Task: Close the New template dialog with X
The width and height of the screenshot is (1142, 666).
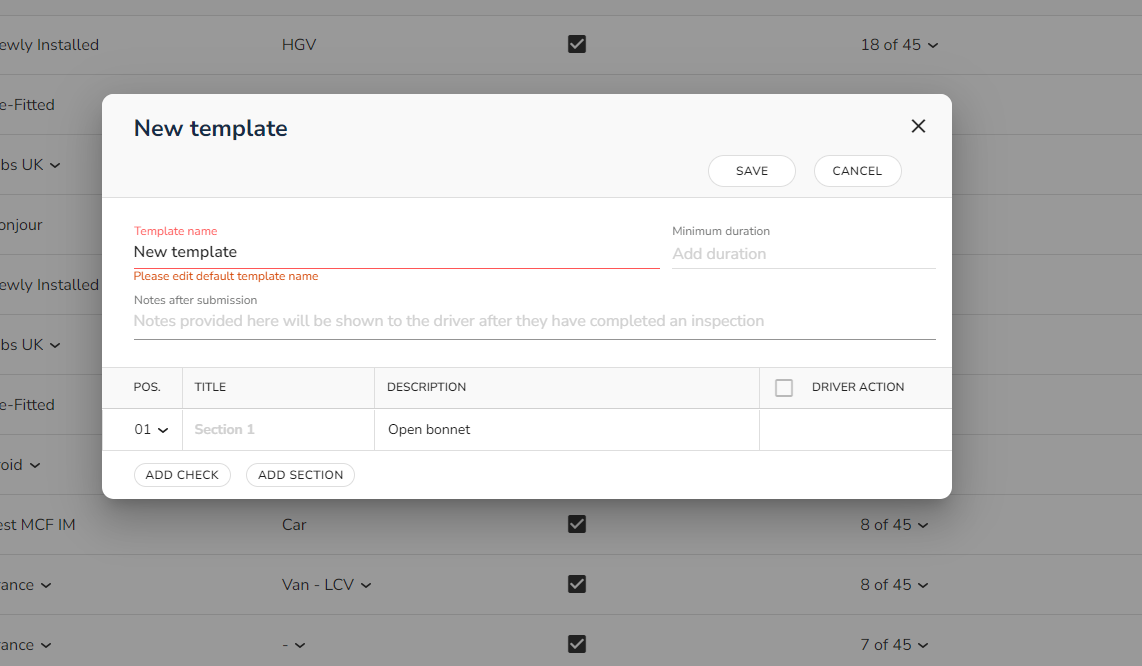Action: pyautogui.click(x=918, y=126)
